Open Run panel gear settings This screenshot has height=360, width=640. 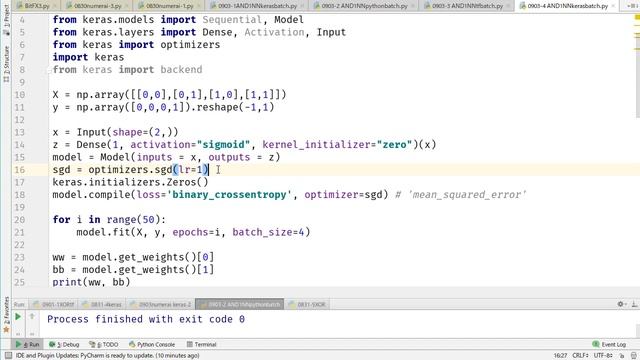pyautogui.click(x=621, y=304)
